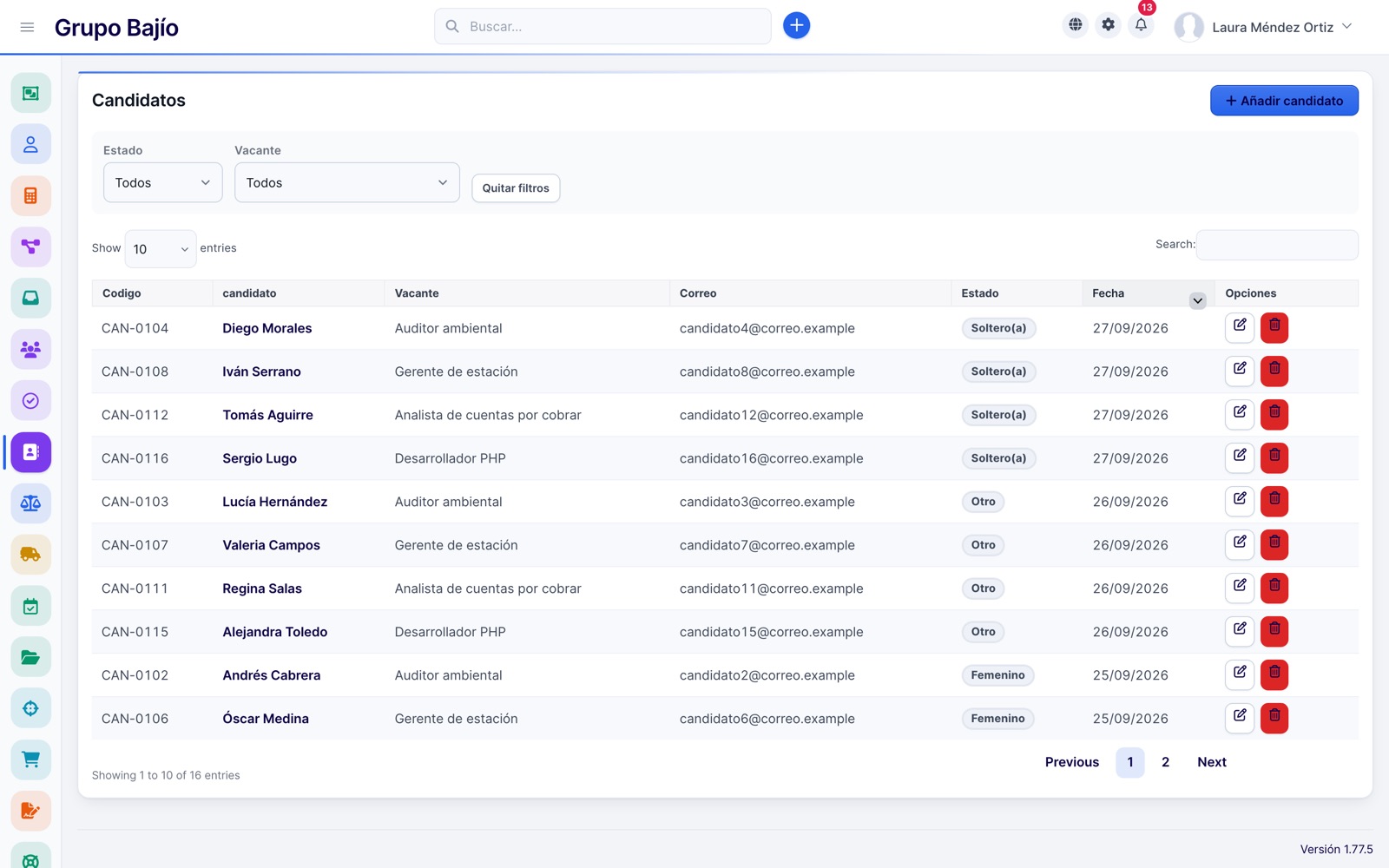
Task: Open the balance scales sidebar icon
Action: [30, 503]
